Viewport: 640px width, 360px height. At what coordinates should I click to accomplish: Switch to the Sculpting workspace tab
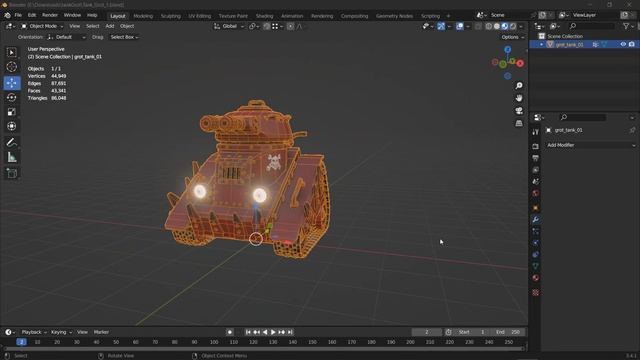[x=171, y=16]
